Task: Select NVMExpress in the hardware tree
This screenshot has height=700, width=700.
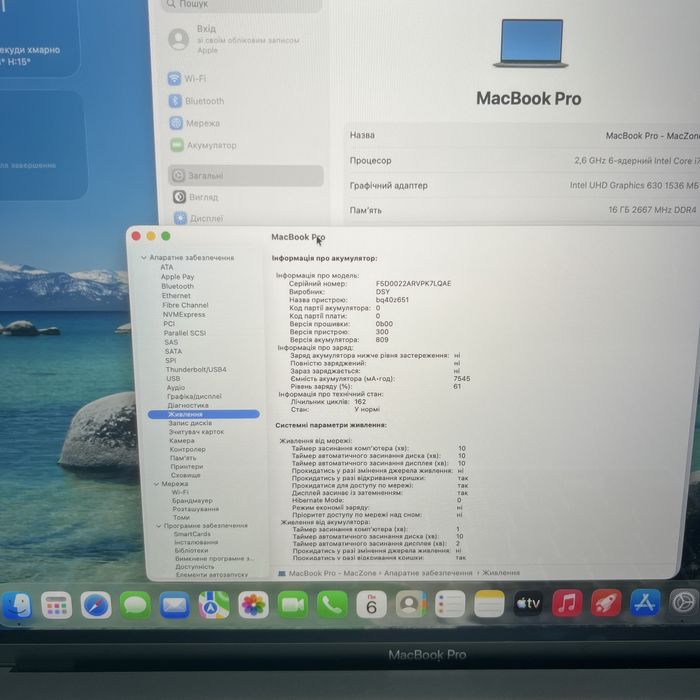Action: [x=184, y=314]
